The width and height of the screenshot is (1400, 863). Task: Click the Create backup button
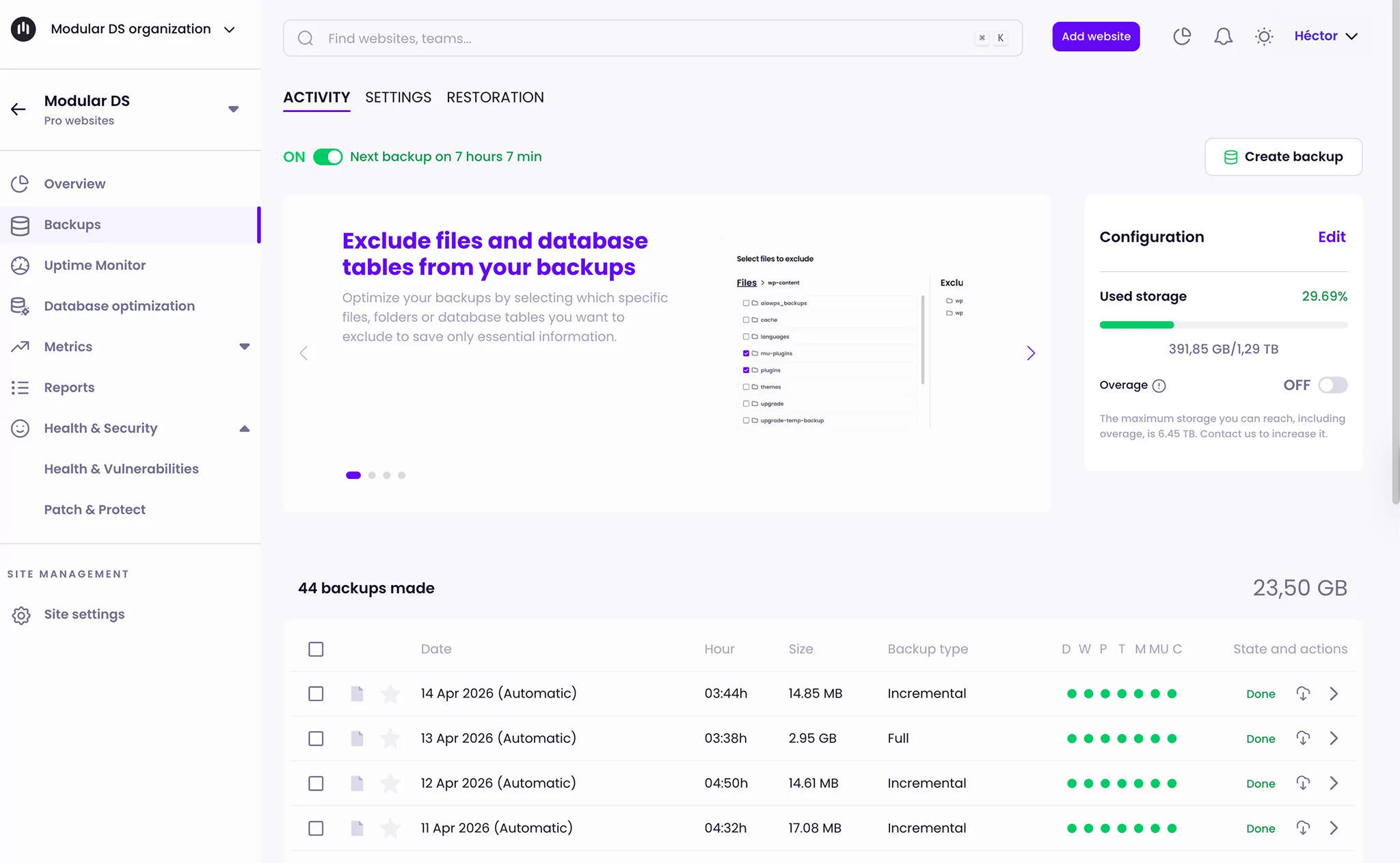[1283, 156]
